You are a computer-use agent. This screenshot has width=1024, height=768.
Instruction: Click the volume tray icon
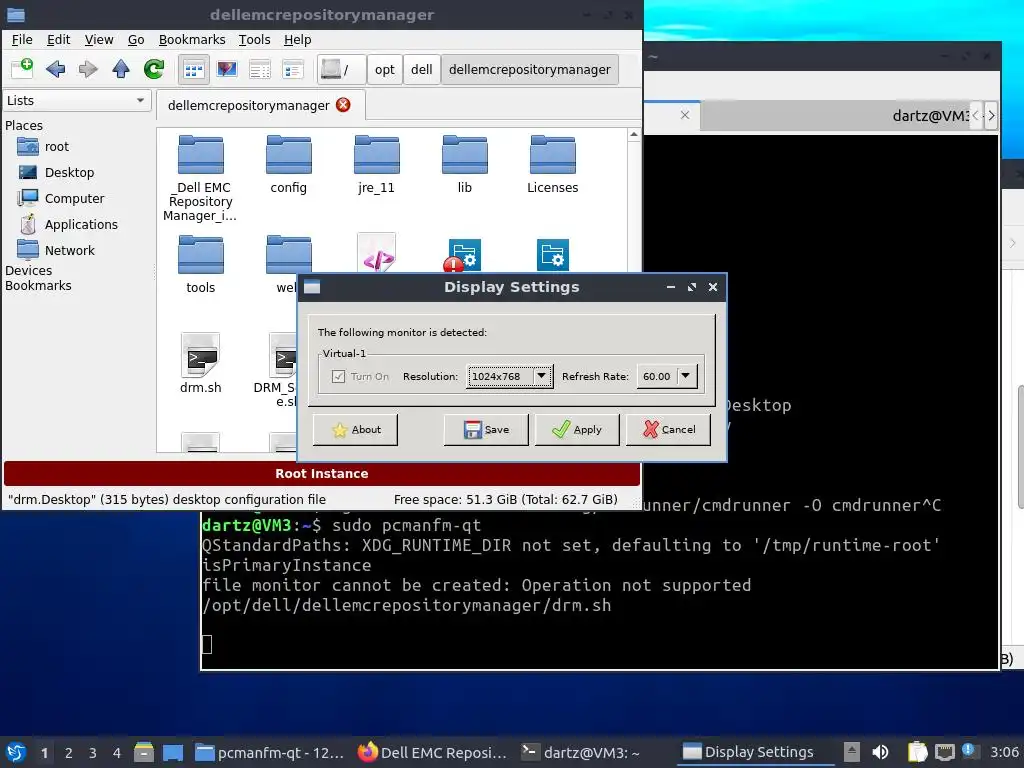(x=880, y=752)
